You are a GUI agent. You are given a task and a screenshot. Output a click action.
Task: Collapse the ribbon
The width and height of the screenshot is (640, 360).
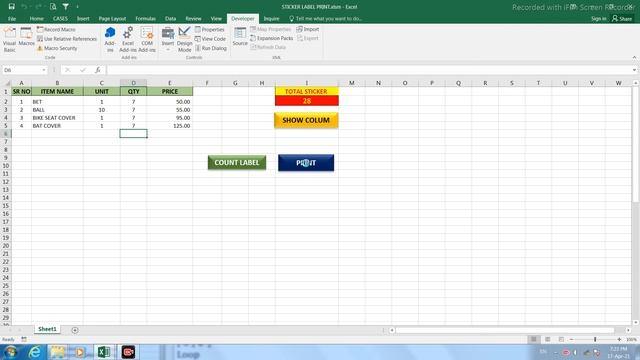point(634,58)
